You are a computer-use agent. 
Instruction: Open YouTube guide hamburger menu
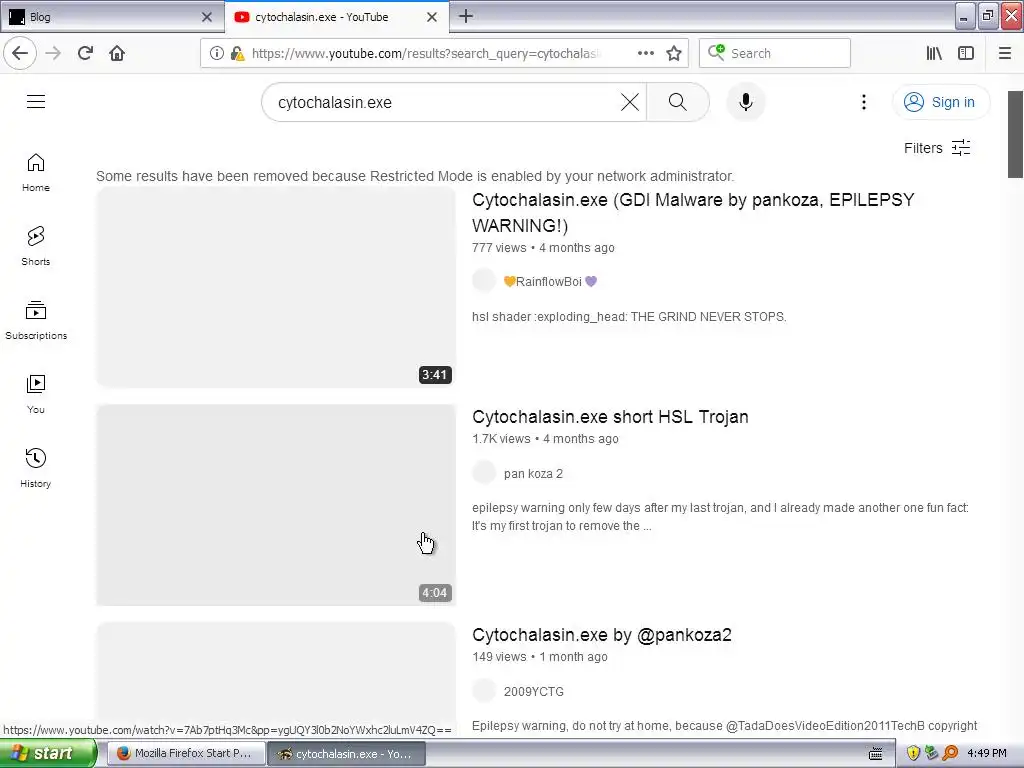click(x=36, y=101)
